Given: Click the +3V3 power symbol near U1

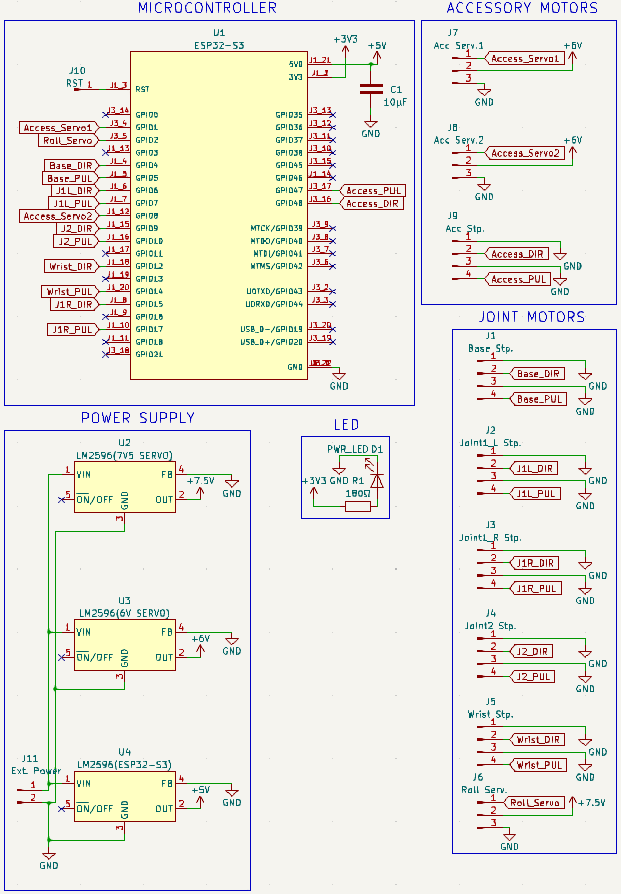Looking at the screenshot, I should [345, 51].
